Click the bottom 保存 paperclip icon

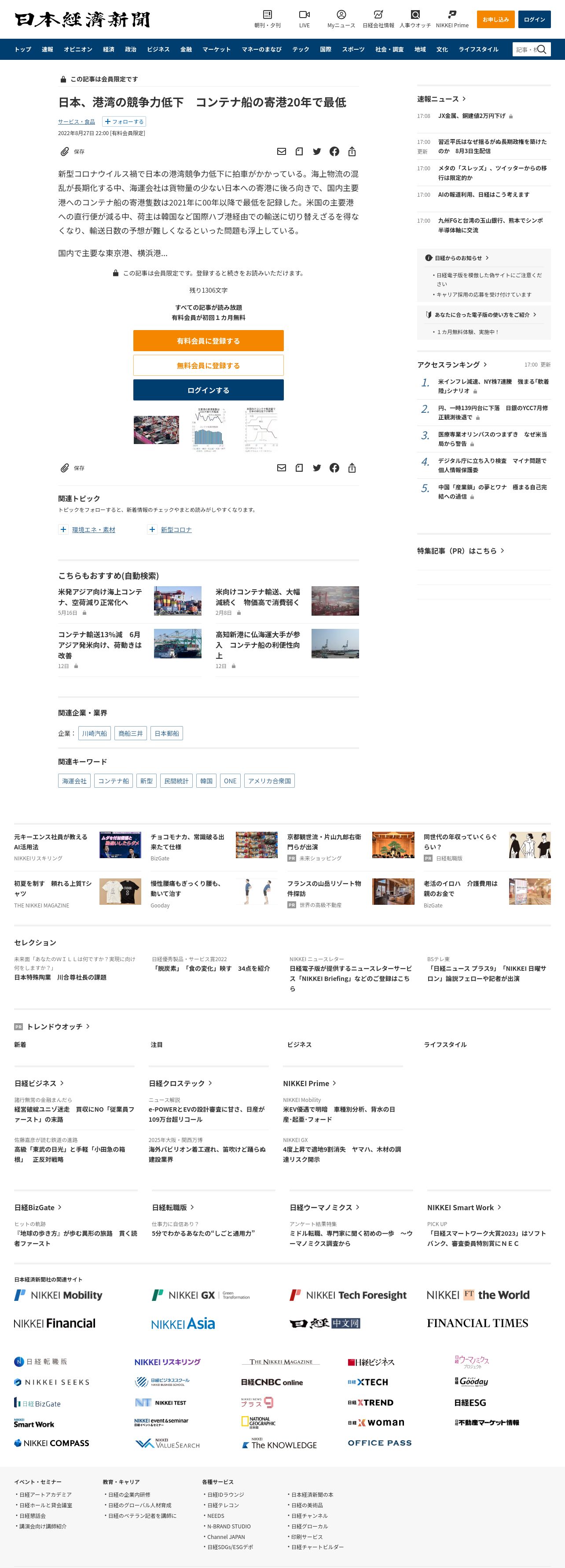(65, 467)
